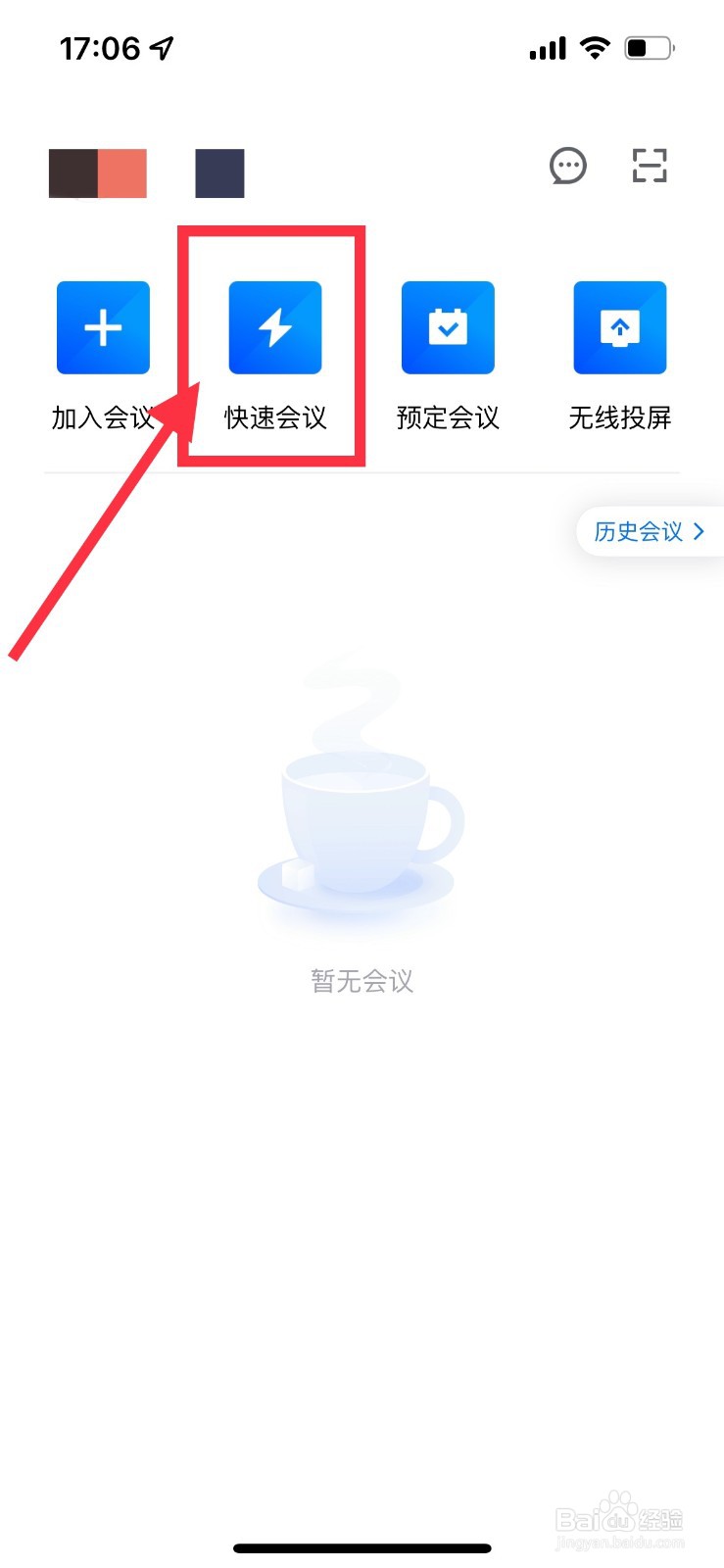This screenshot has height=1568, width=724.
Task: Launch wireless screen casting icon
Action: [620, 327]
